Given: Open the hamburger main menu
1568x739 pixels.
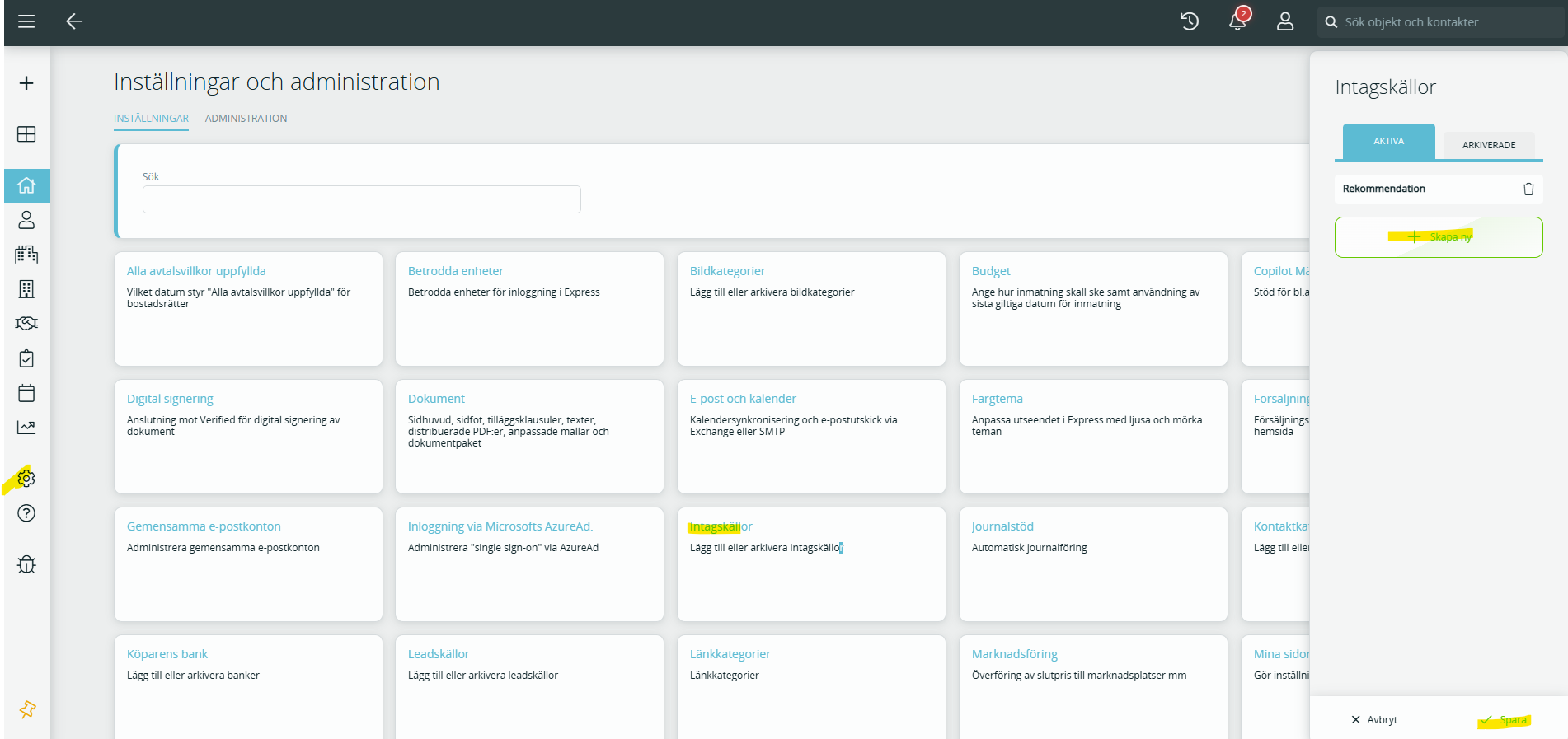Looking at the screenshot, I should pyautogui.click(x=26, y=21).
